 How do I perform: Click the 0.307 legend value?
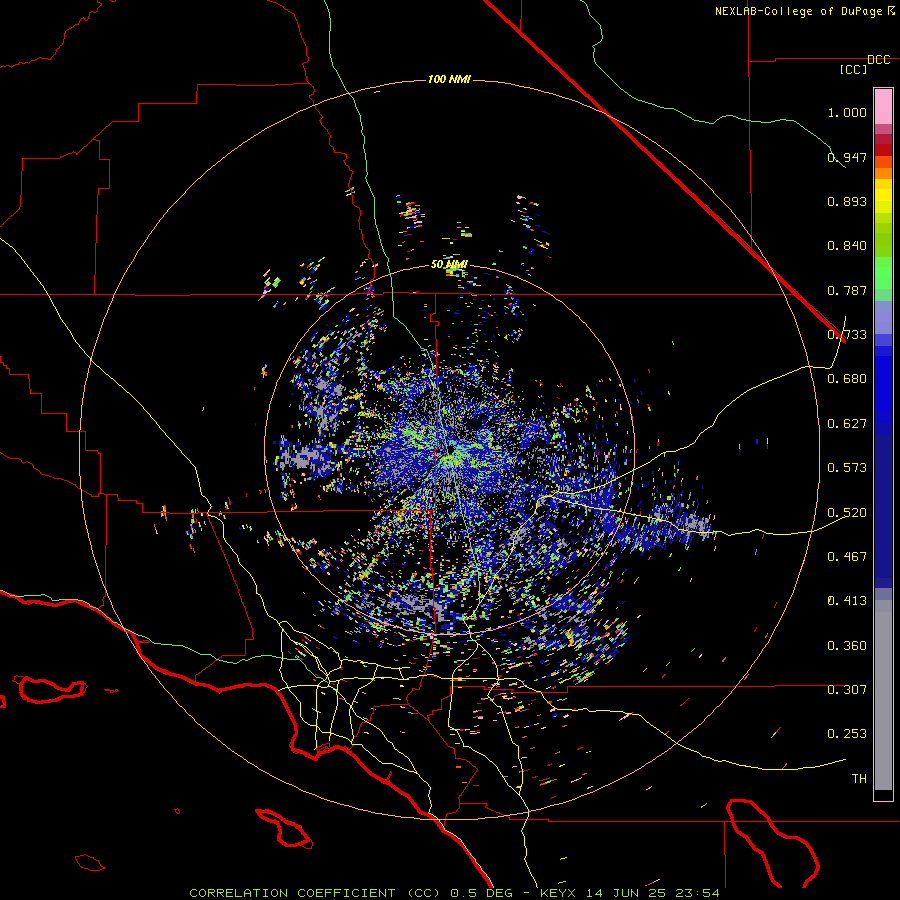pyautogui.click(x=847, y=690)
